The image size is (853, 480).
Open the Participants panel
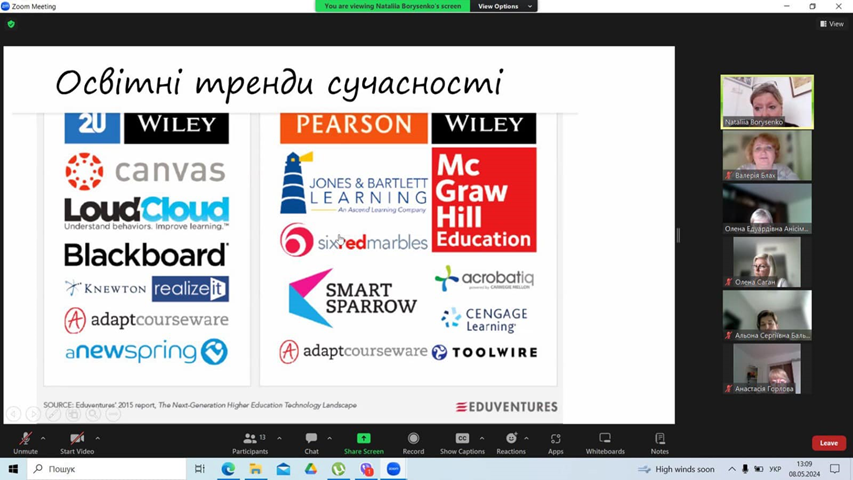tap(250, 443)
